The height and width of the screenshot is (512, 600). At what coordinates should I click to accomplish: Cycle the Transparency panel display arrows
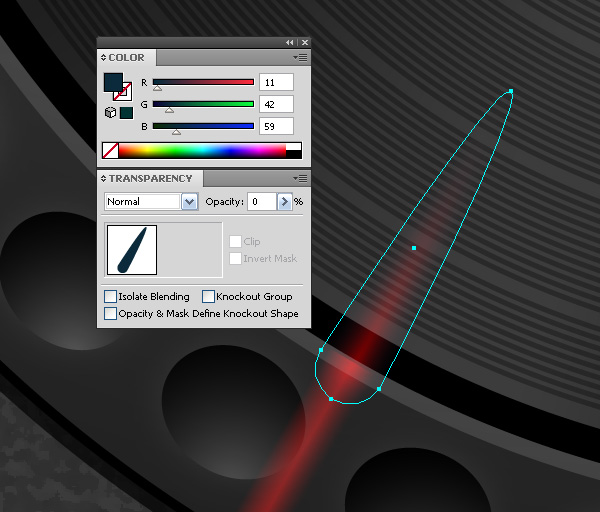tap(103, 179)
